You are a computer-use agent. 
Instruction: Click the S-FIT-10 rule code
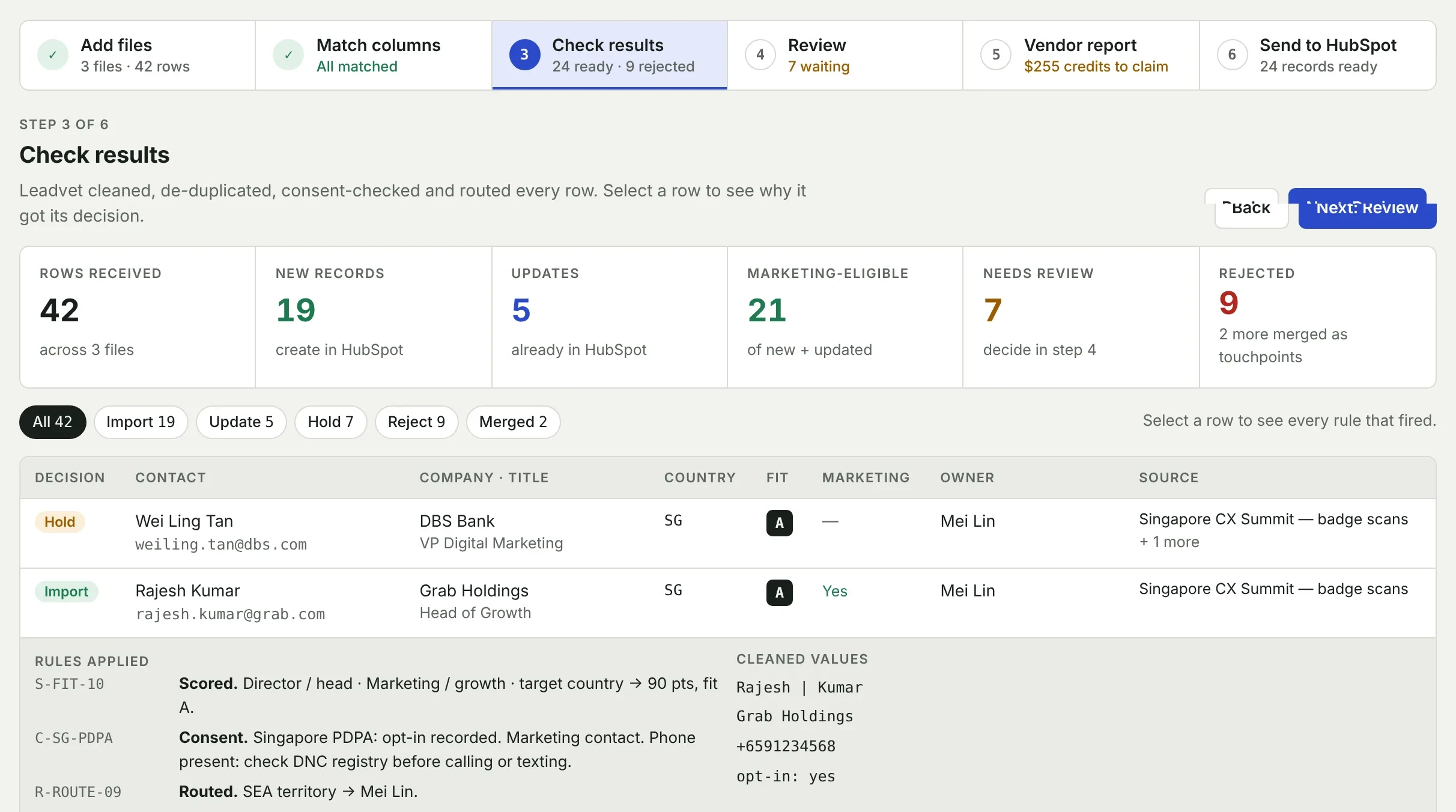[69, 684]
